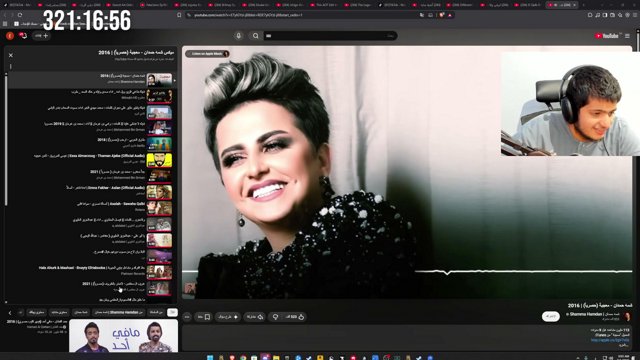Play Hala Alturk & Mashael playlist item
The height and width of the screenshot is (360, 640).
click(91, 272)
